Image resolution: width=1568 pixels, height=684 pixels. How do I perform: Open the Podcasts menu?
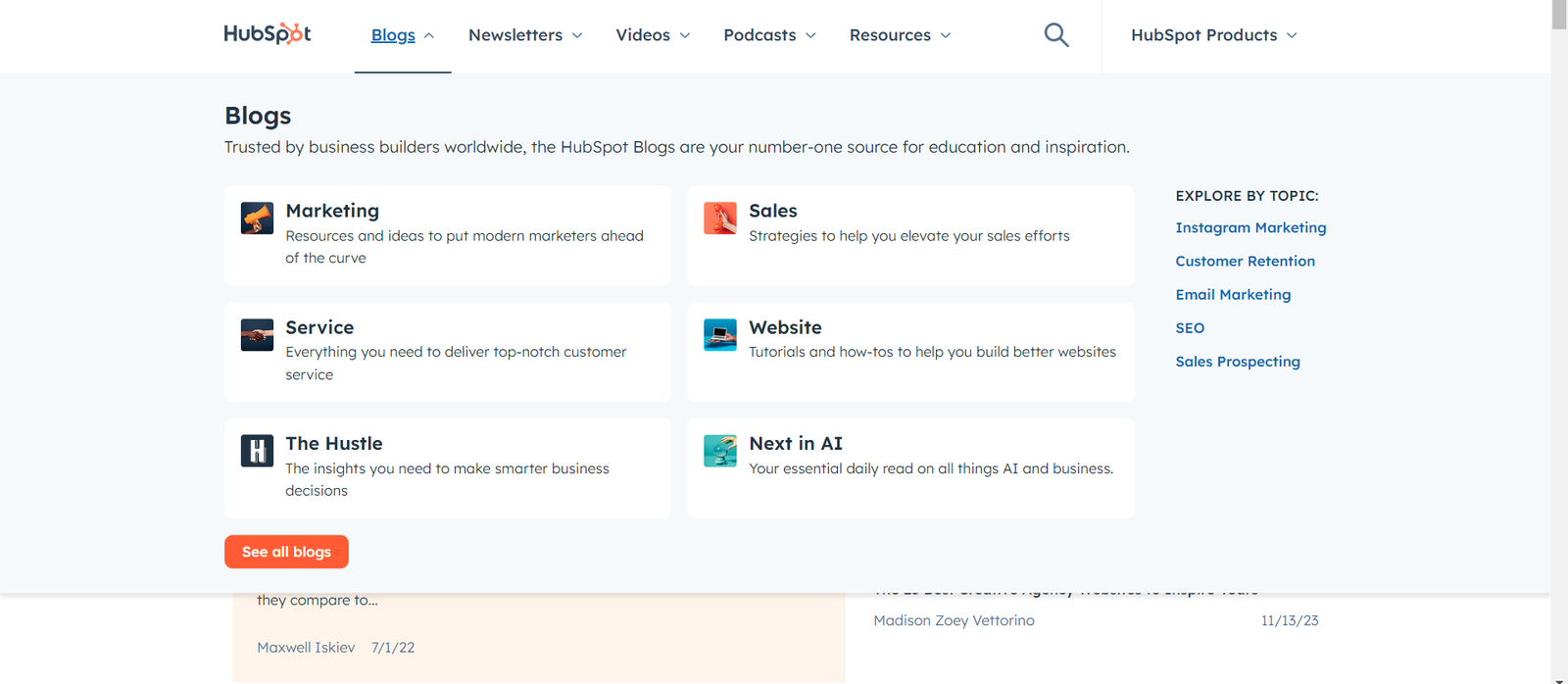point(759,35)
